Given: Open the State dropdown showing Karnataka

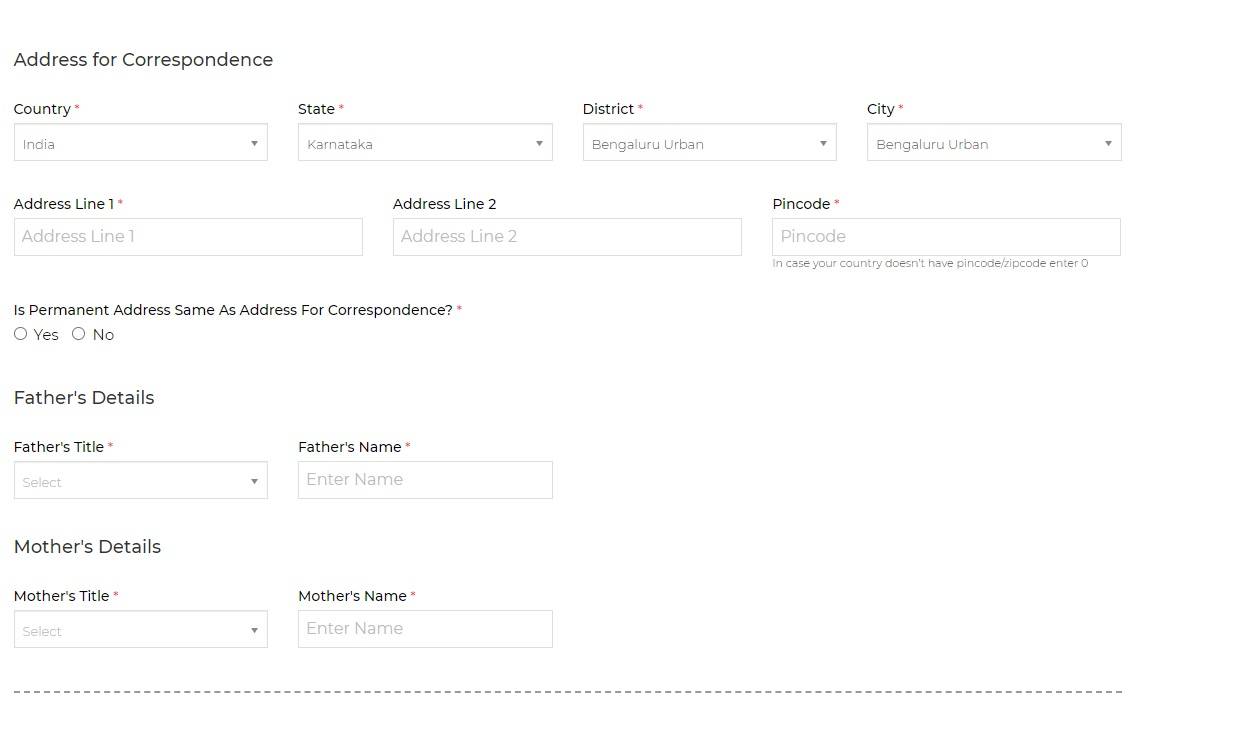Looking at the screenshot, I should pos(424,143).
